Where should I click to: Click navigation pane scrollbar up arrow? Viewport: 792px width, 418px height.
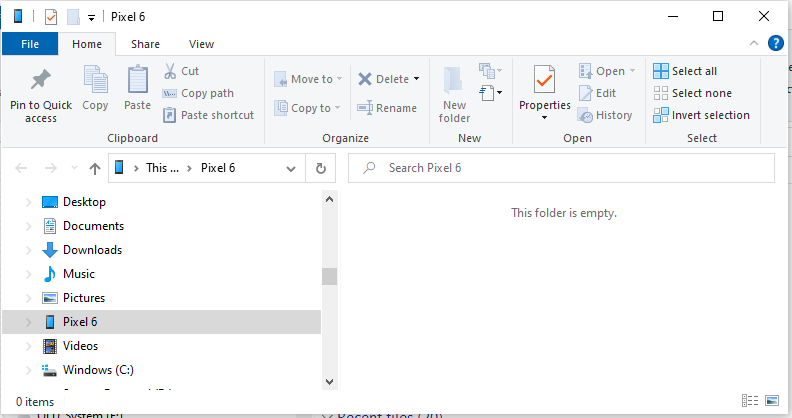point(329,199)
